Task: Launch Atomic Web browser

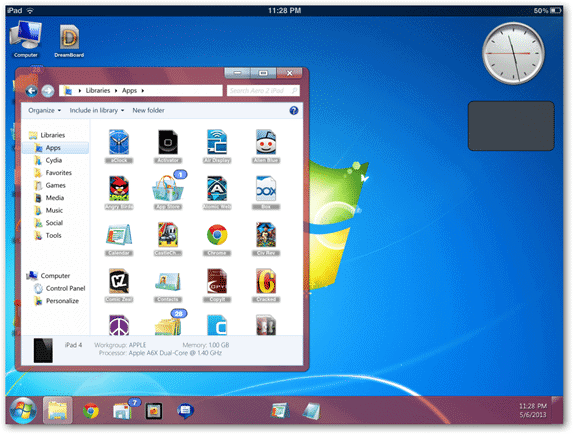Action: point(217,189)
